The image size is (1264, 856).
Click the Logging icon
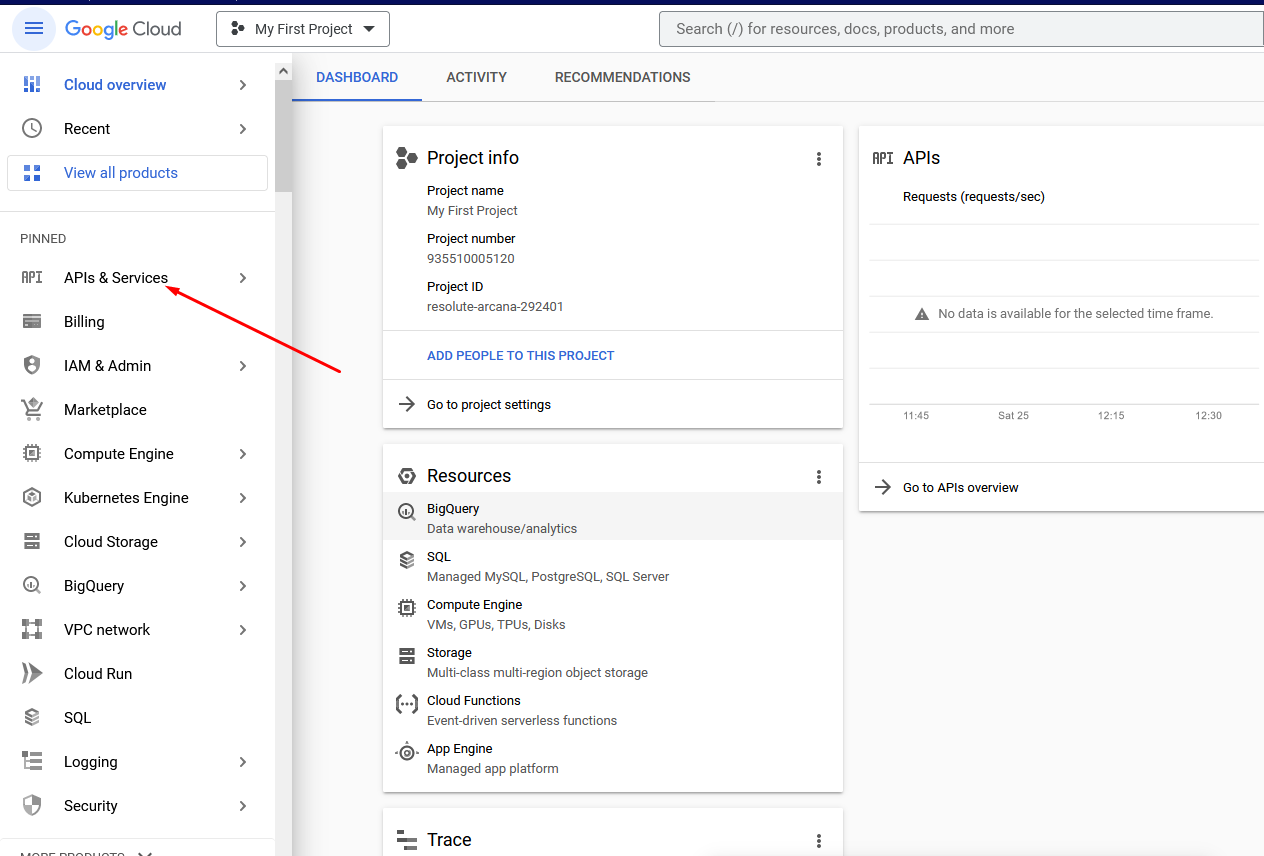pos(32,762)
